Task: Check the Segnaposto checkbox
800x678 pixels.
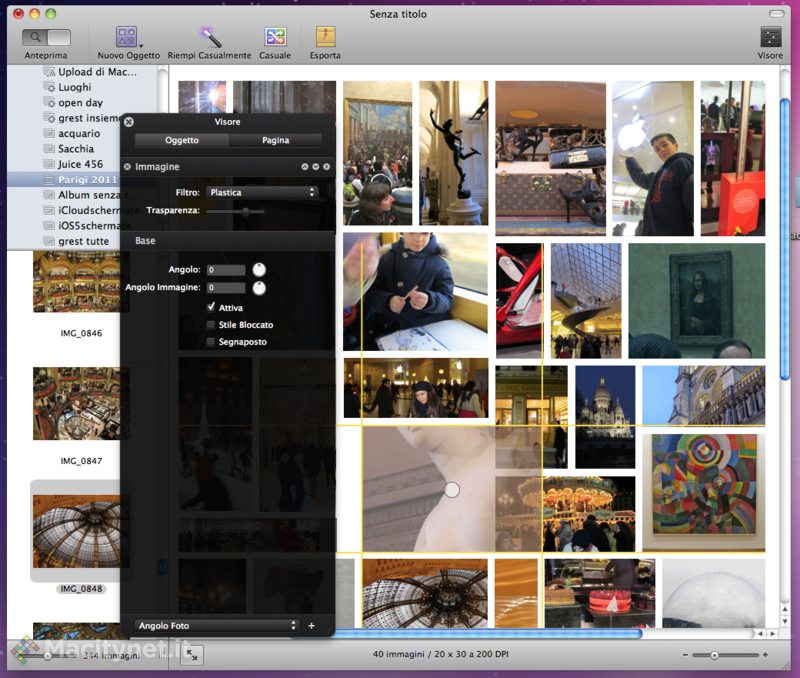Action: tap(211, 342)
